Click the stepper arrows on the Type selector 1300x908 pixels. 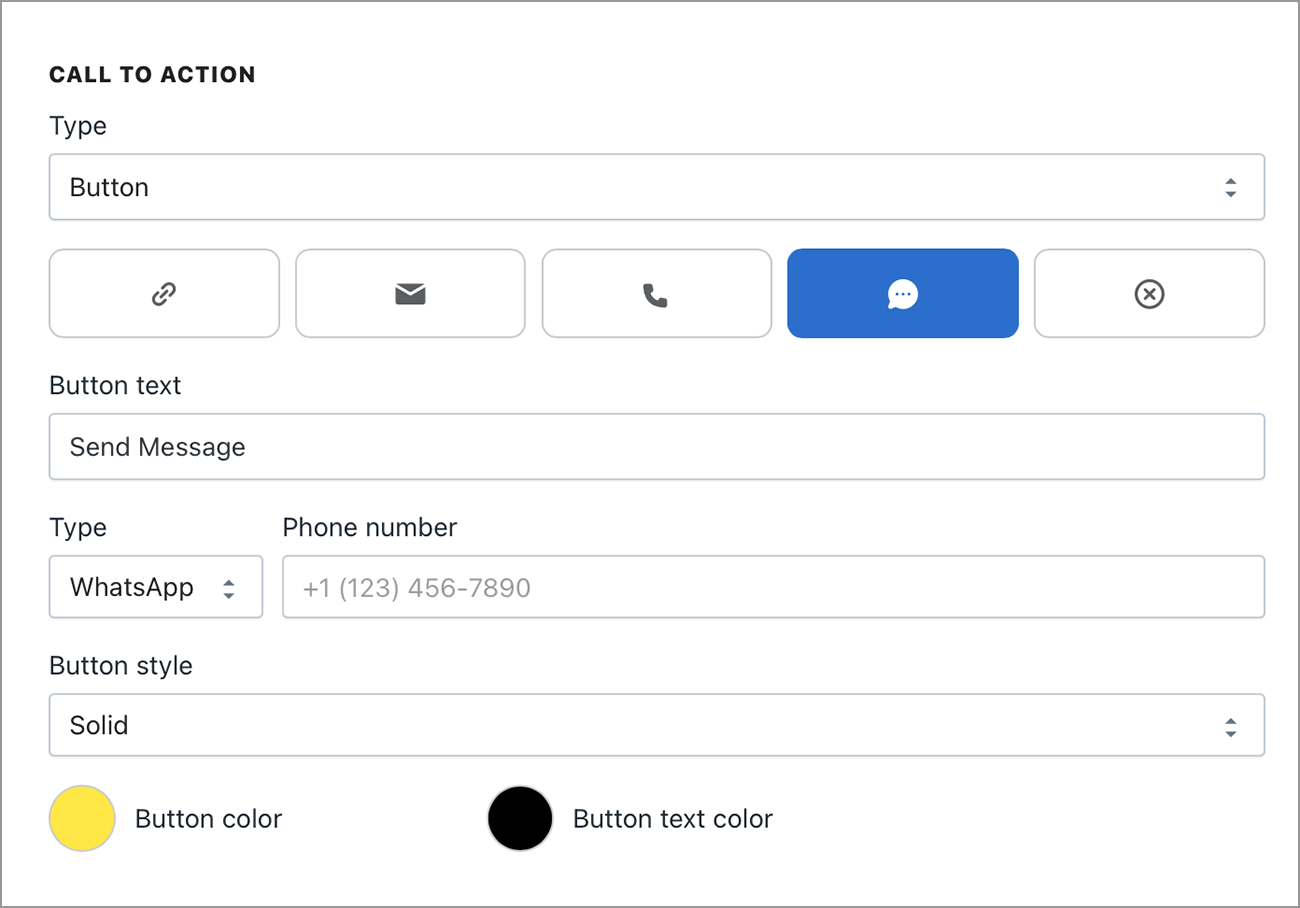tap(1230, 186)
